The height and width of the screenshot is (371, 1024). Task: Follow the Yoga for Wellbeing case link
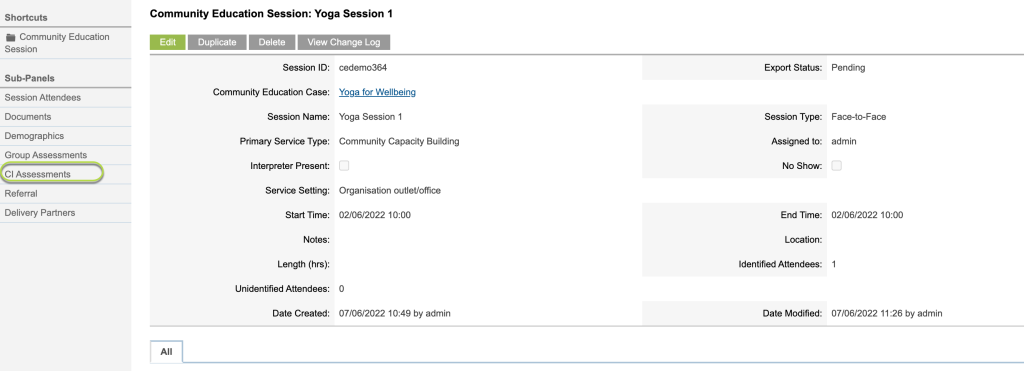[377, 92]
